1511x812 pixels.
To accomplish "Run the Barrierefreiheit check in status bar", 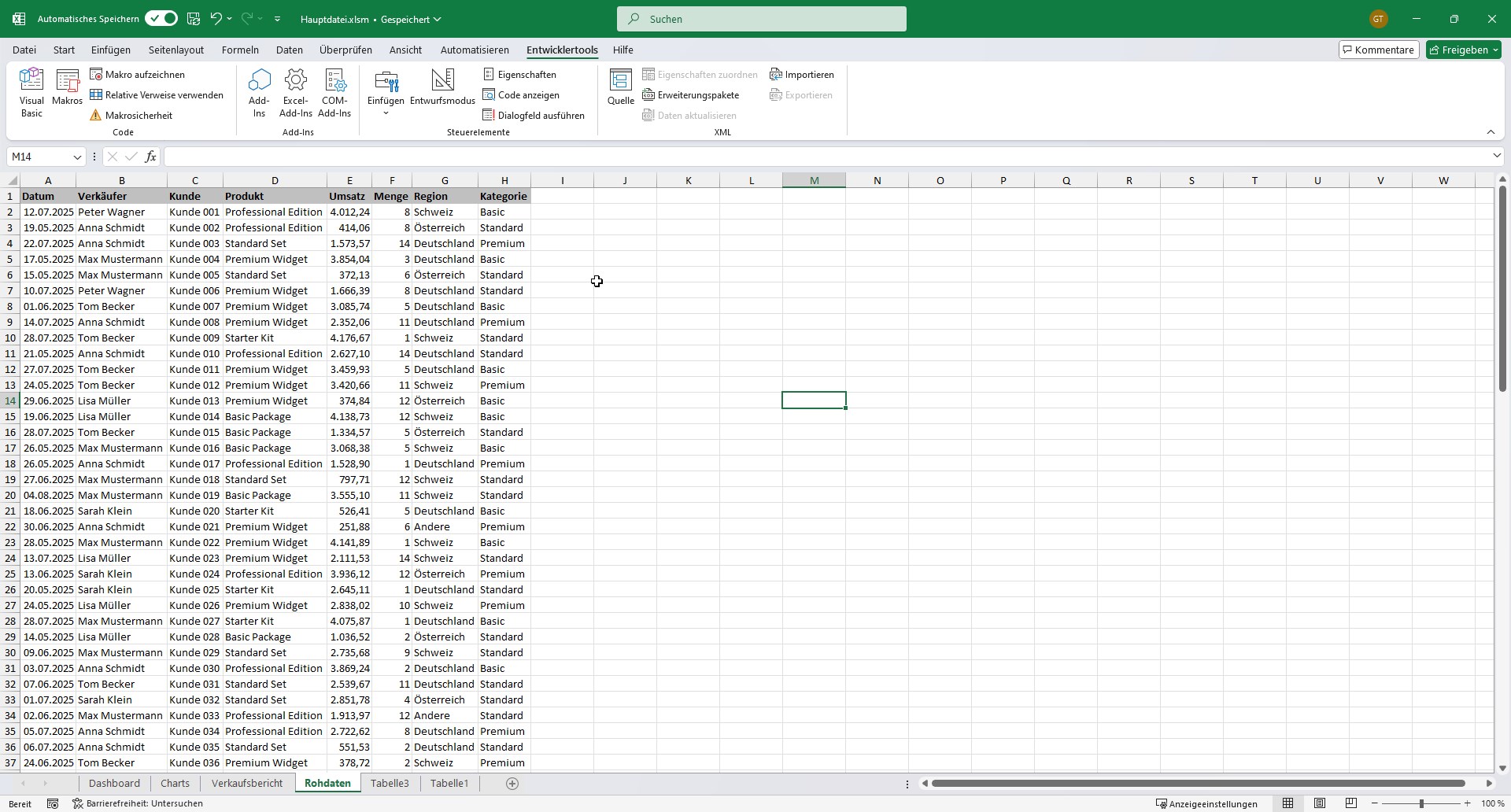I will coord(139,803).
